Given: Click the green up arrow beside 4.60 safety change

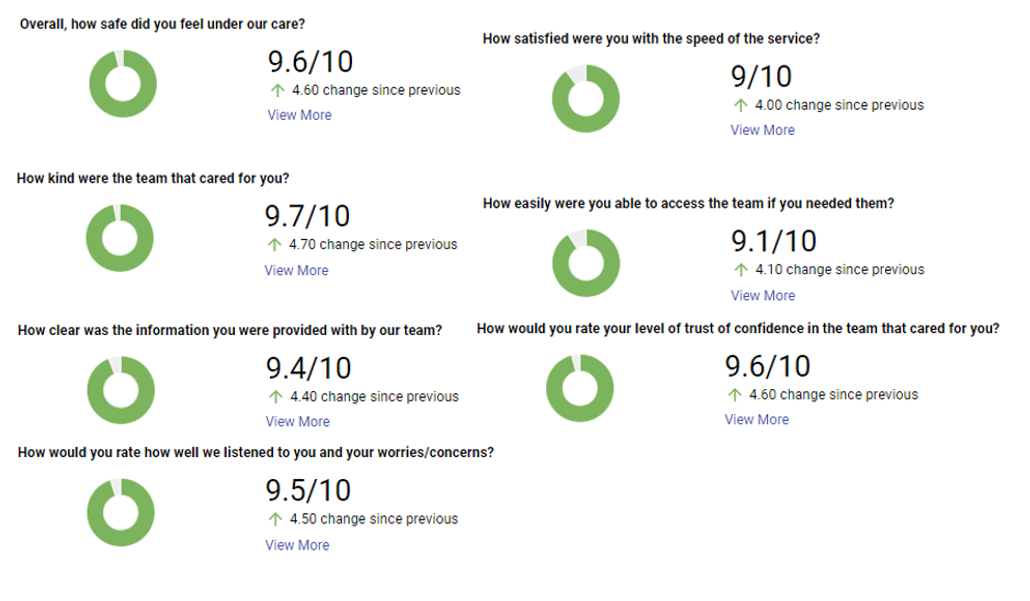Looking at the screenshot, I should (277, 90).
